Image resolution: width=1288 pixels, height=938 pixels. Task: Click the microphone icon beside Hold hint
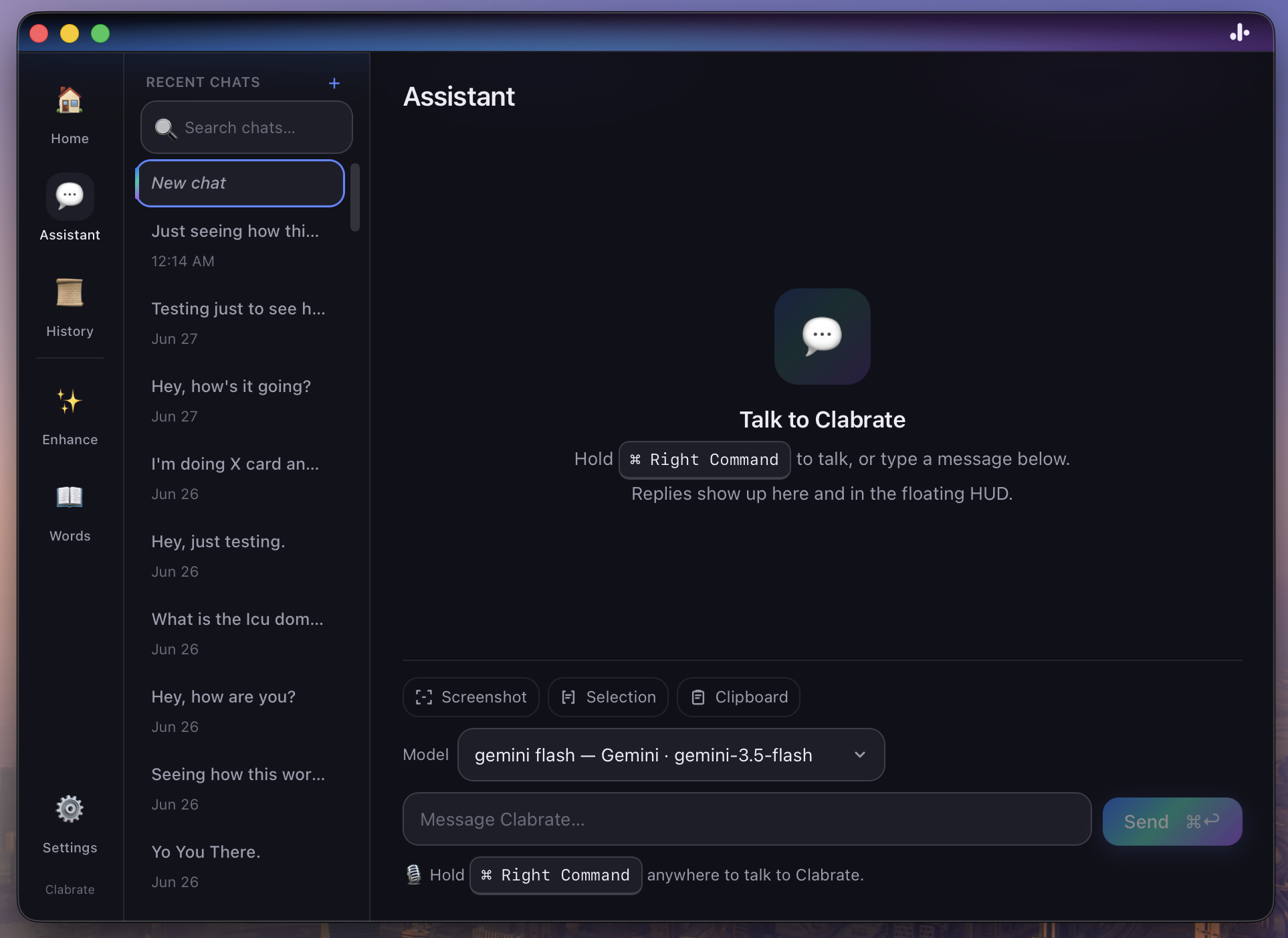[414, 874]
